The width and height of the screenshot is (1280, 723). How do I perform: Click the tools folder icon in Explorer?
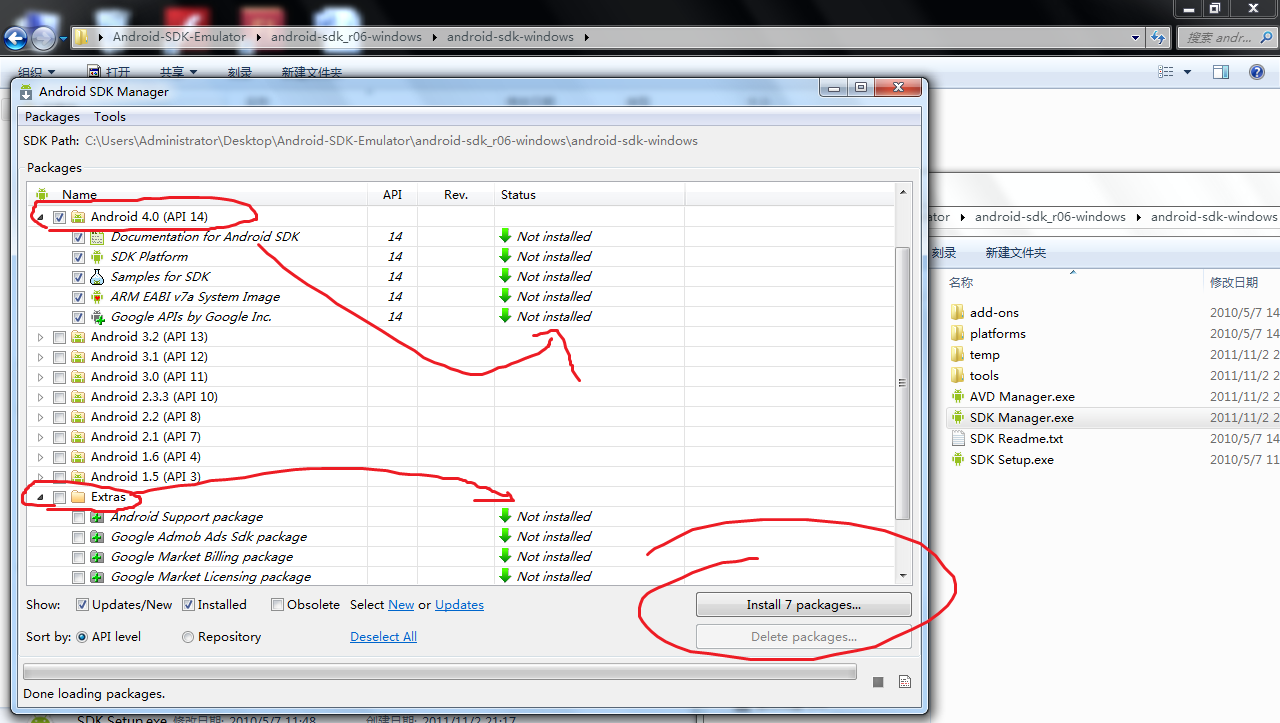[958, 376]
